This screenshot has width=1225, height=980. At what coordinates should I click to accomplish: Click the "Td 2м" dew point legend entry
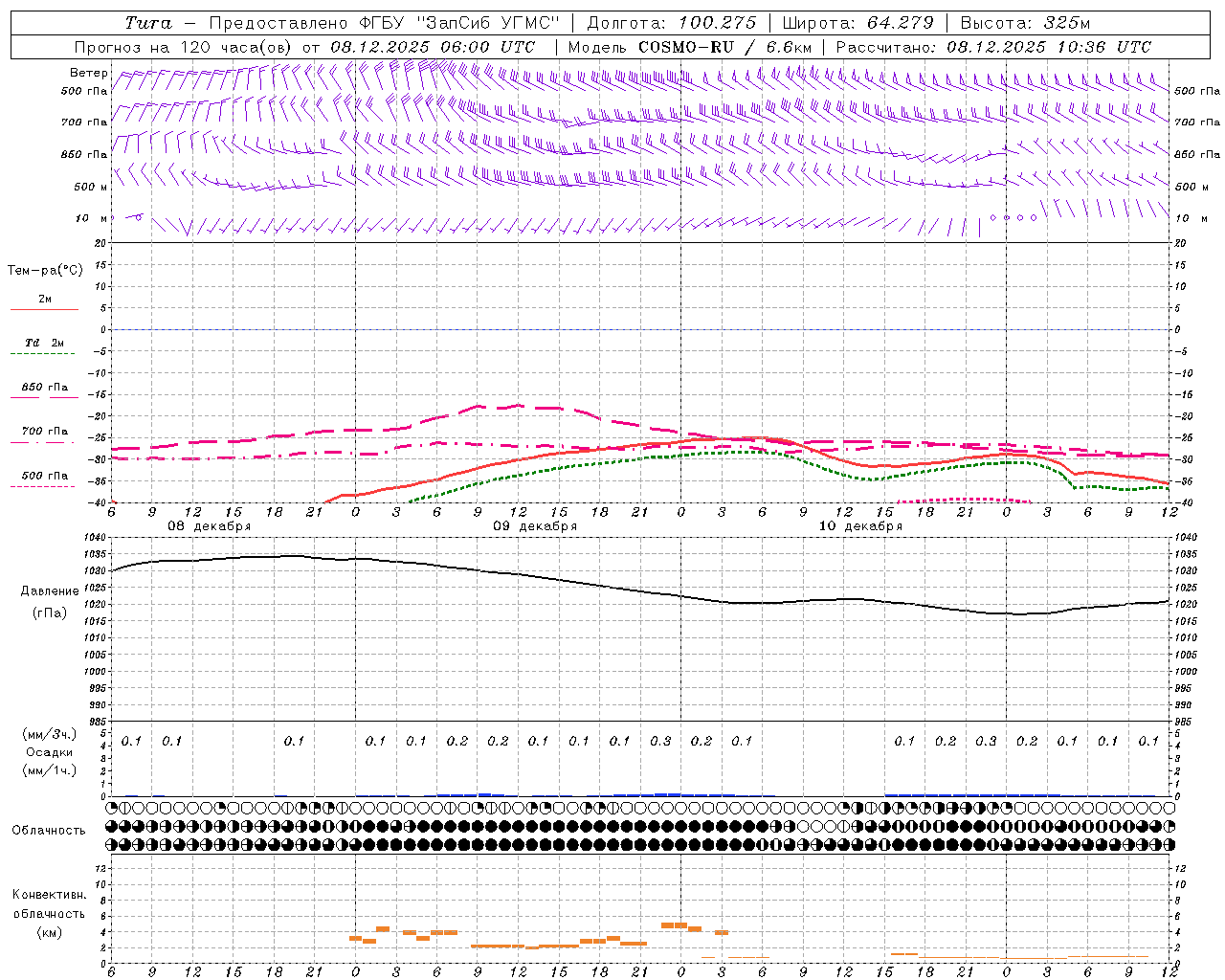[44, 347]
